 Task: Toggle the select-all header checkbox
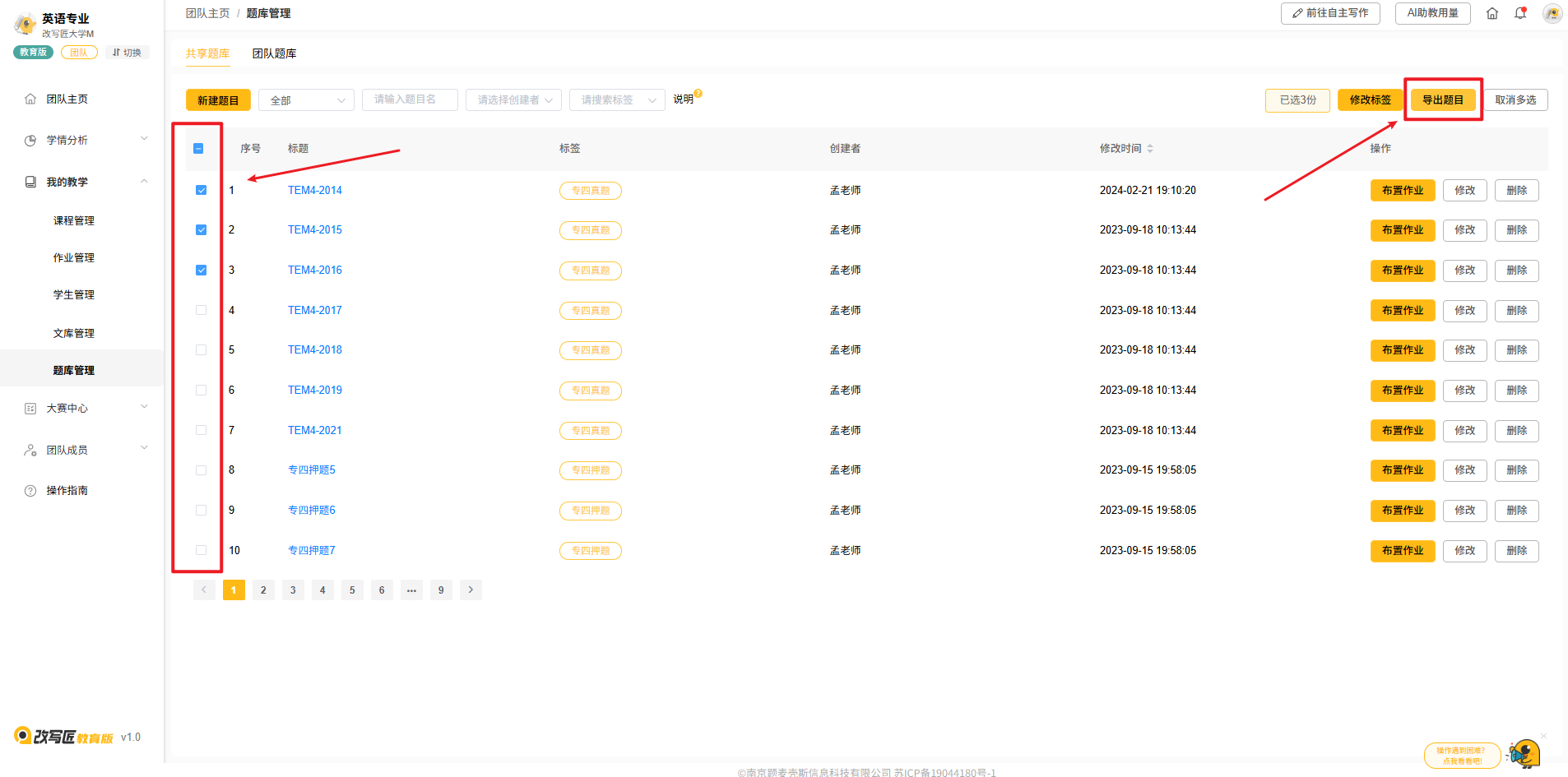coord(198,149)
